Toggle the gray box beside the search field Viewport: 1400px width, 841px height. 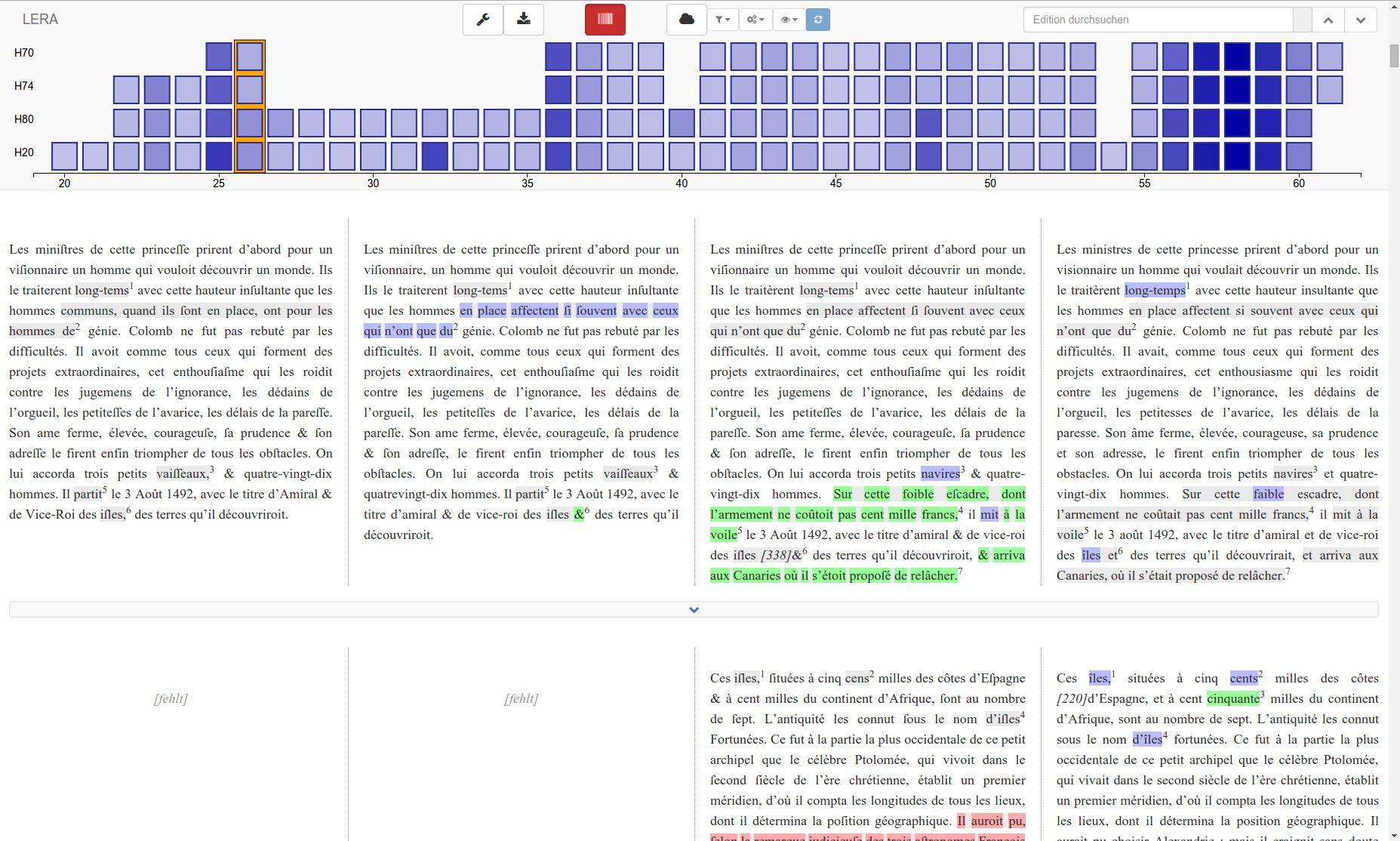pos(1302,20)
